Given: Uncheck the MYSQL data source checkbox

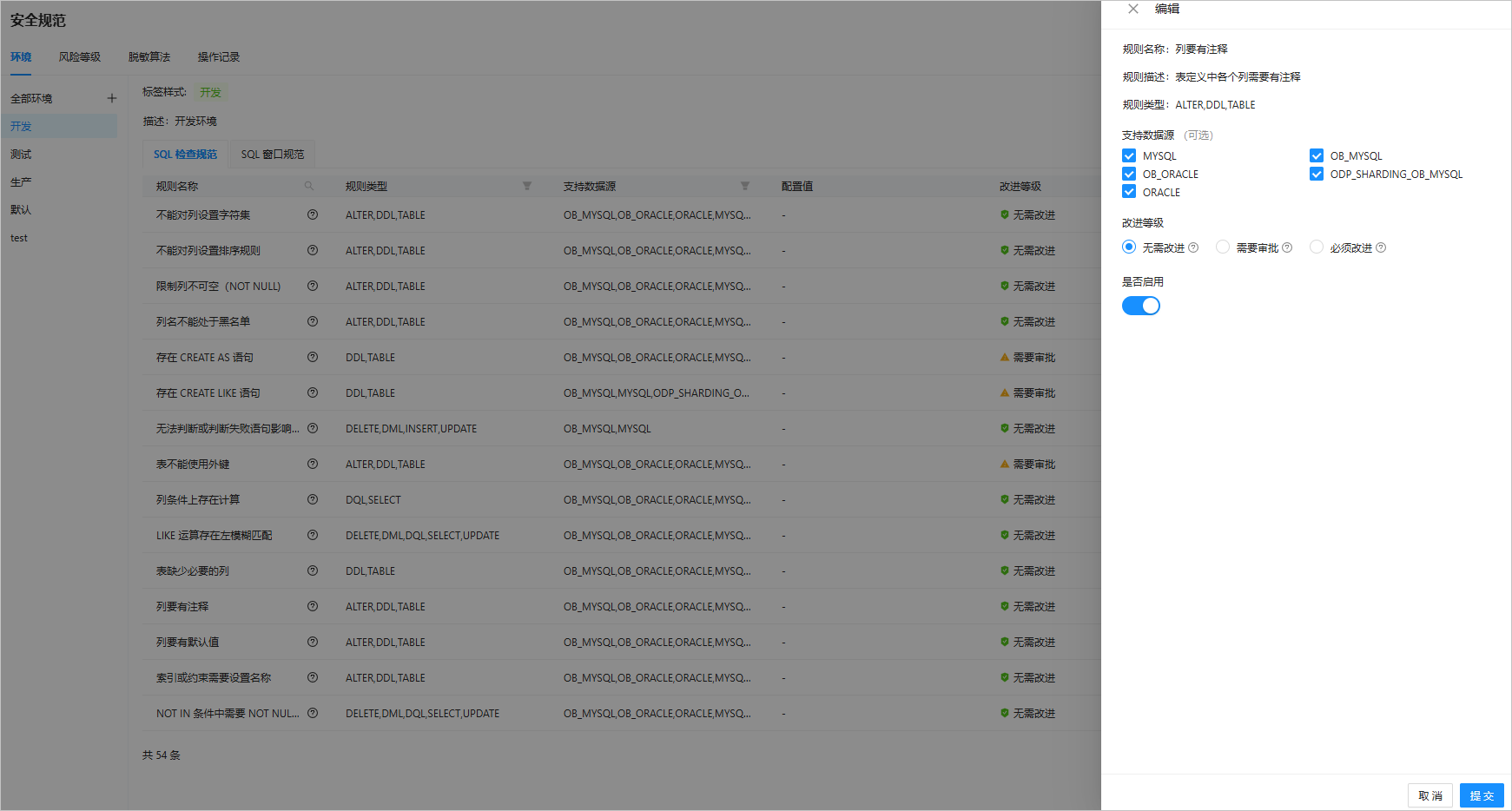Looking at the screenshot, I should pyautogui.click(x=1129, y=155).
